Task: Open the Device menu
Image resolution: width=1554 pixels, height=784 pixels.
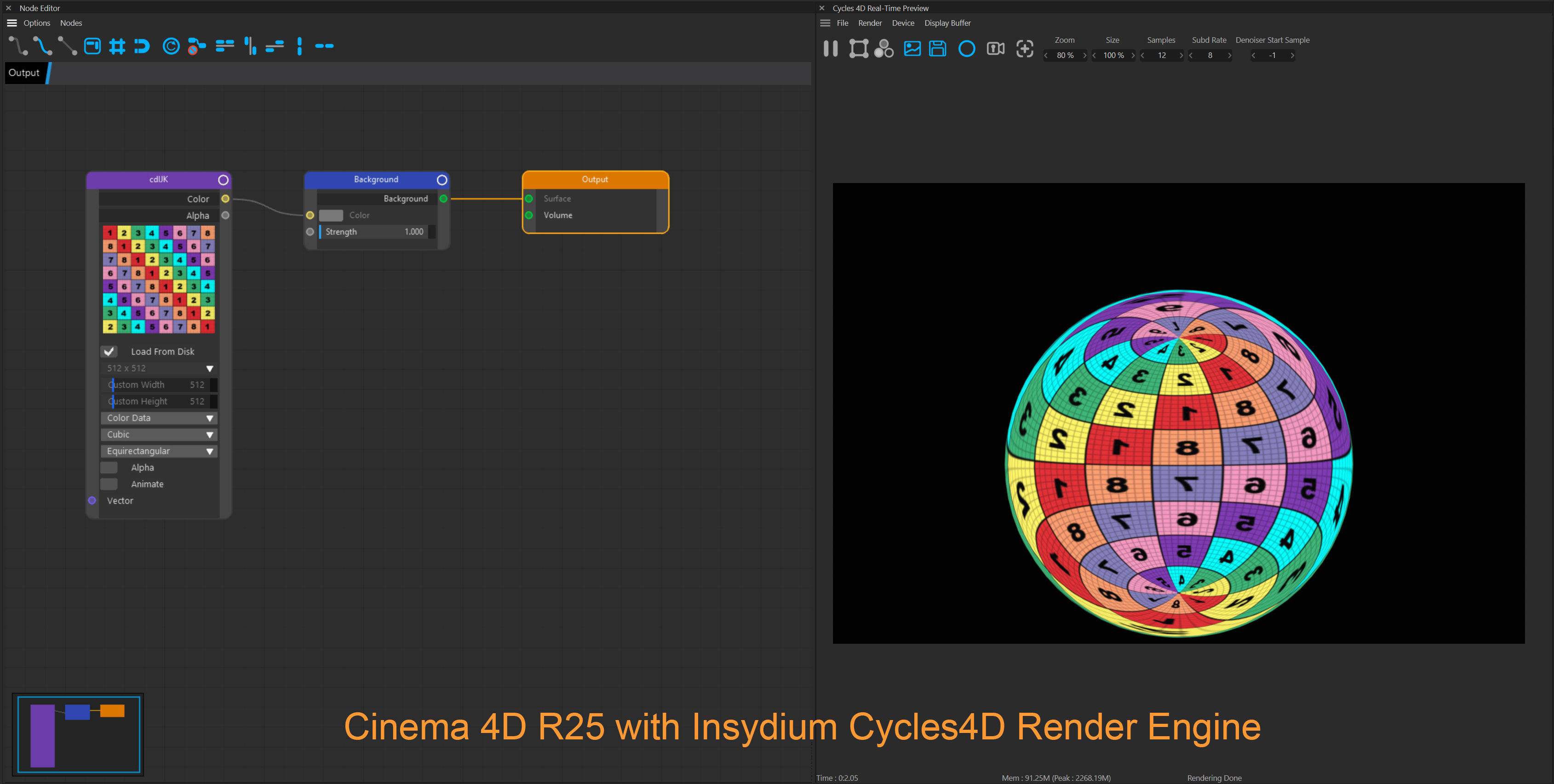Action: tap(903, 23)
